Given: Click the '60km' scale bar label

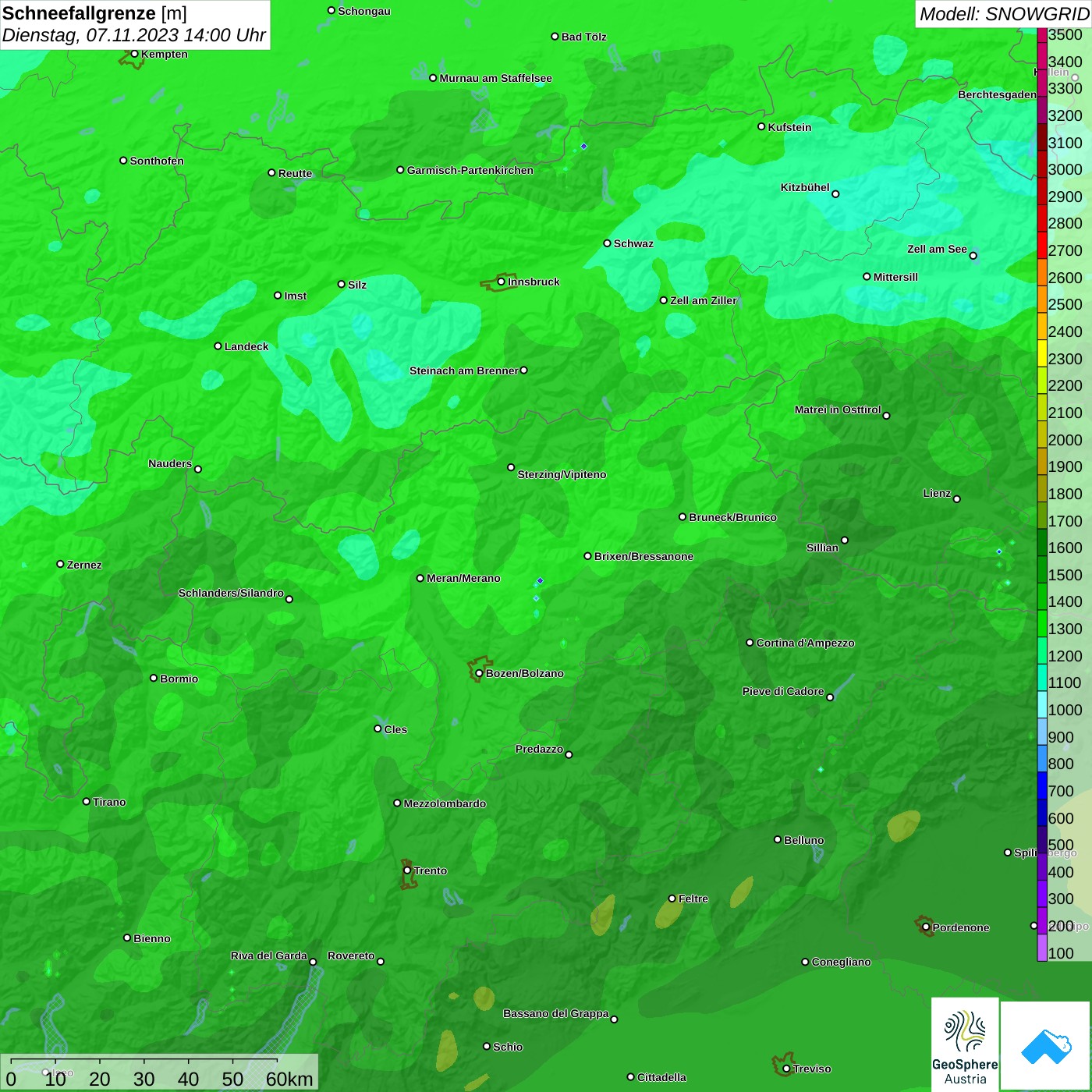Looking at the screenshot, I should click(289, 1079).
